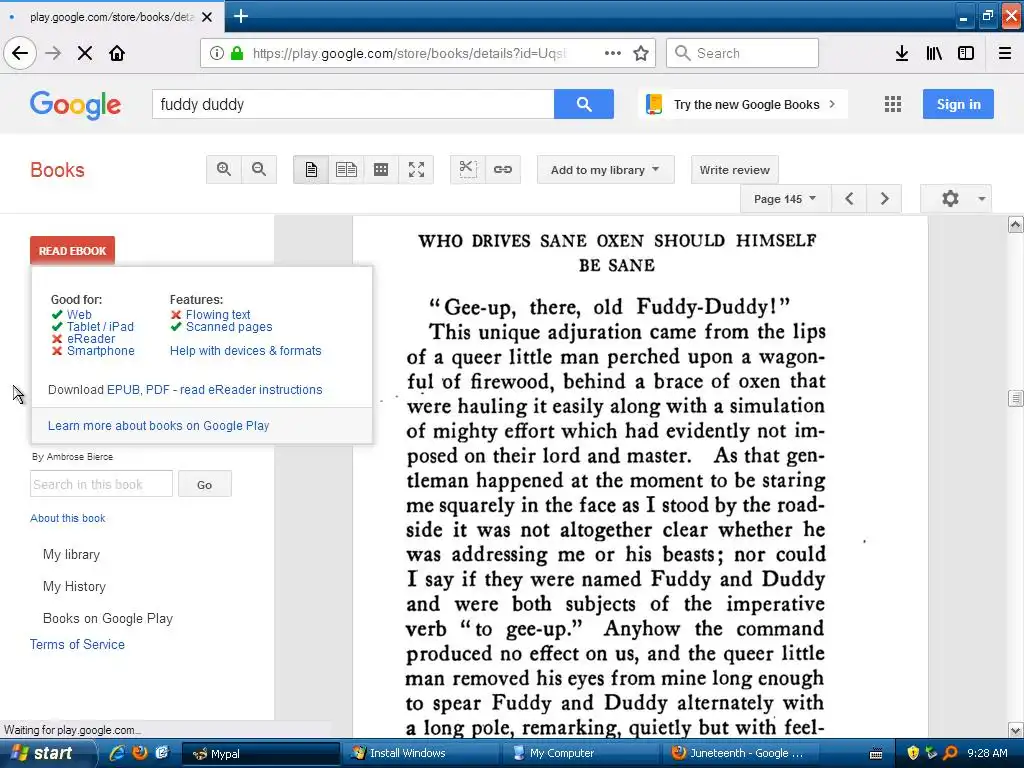Click the page scrollbar down arrow

[1016, 729]
